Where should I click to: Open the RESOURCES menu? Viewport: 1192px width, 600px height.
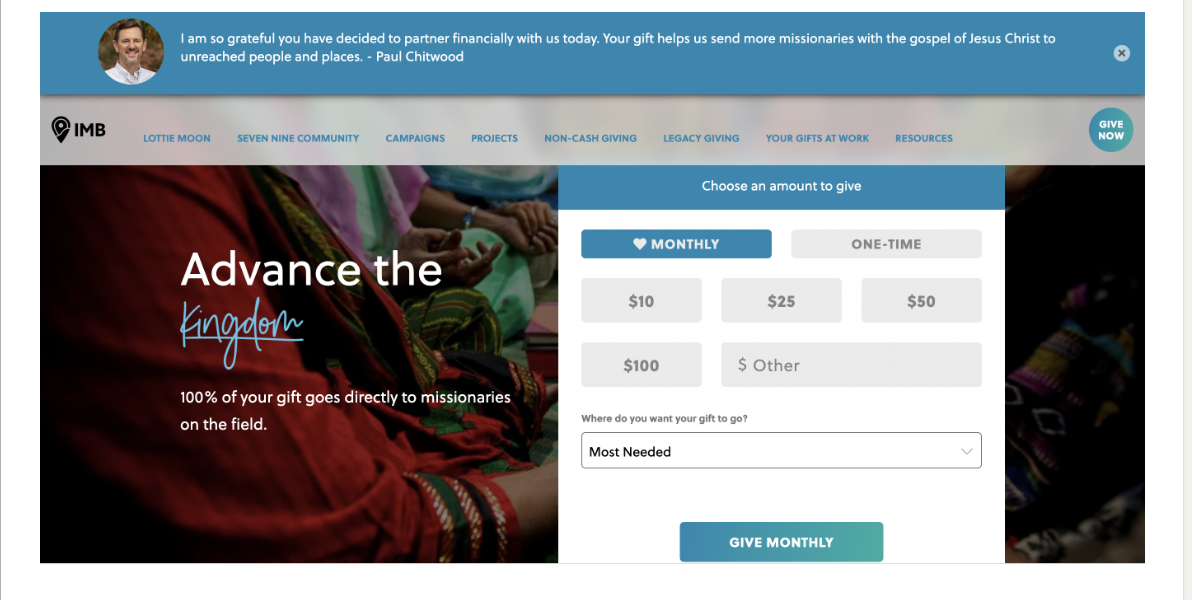[x=923, y=138]
